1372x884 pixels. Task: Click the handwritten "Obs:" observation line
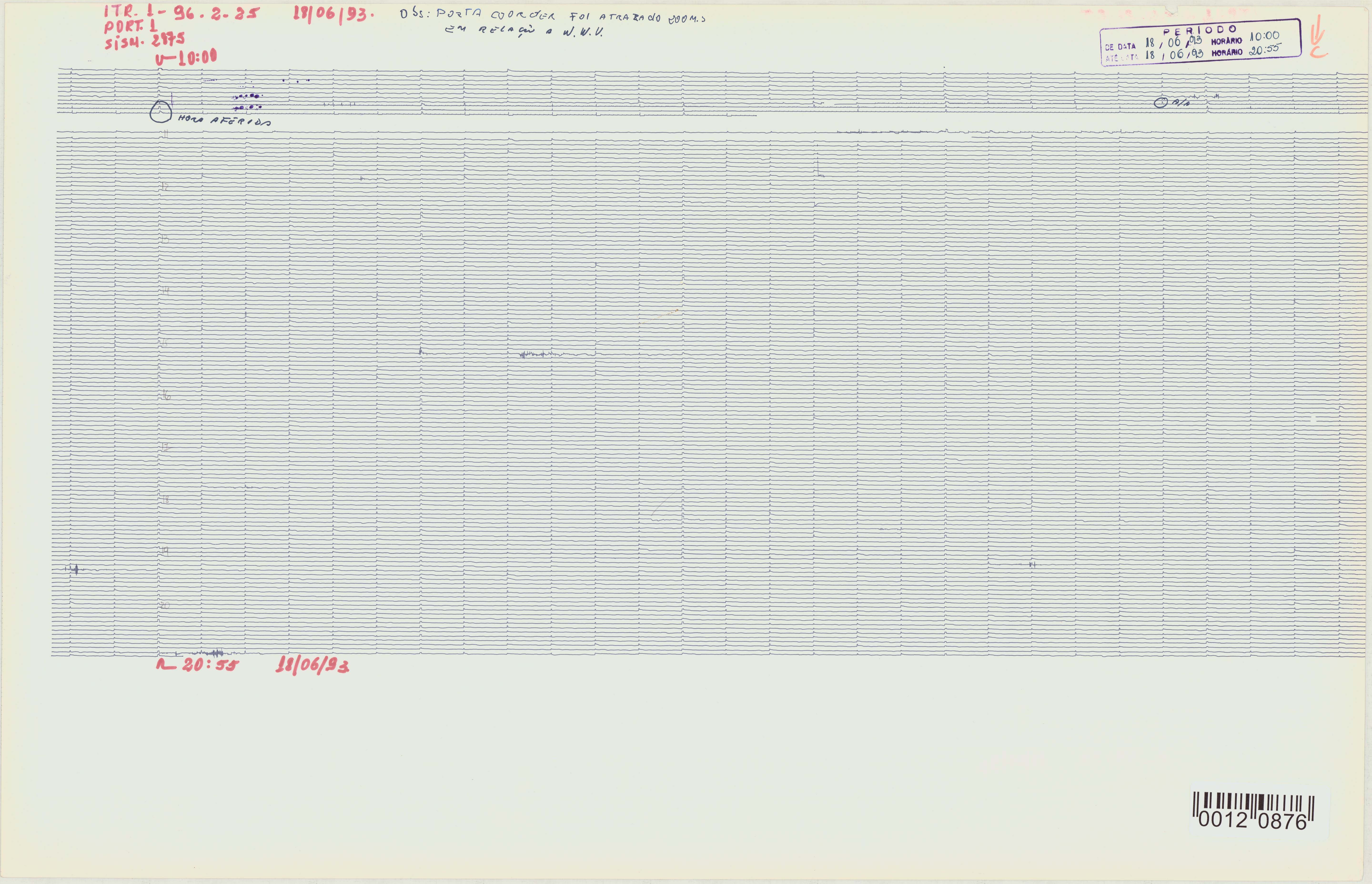click(553, 16)
